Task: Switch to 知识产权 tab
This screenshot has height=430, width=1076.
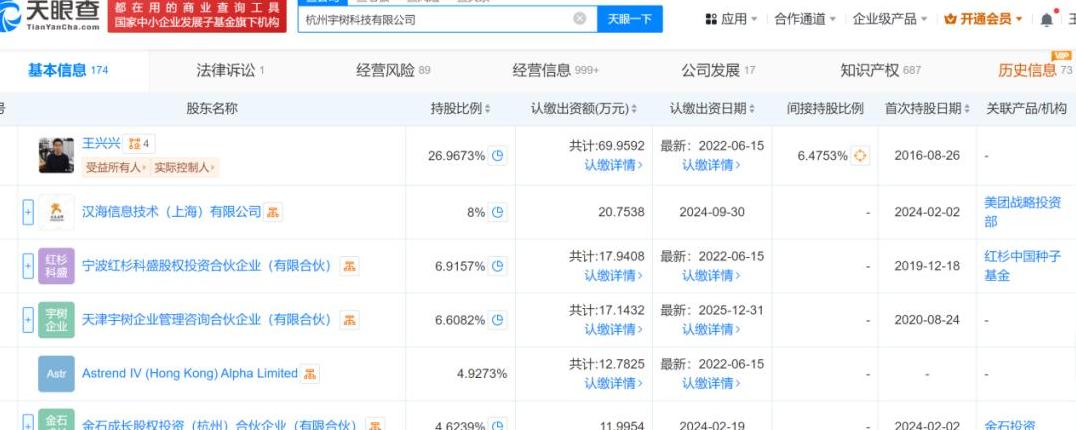Action: 880,70
